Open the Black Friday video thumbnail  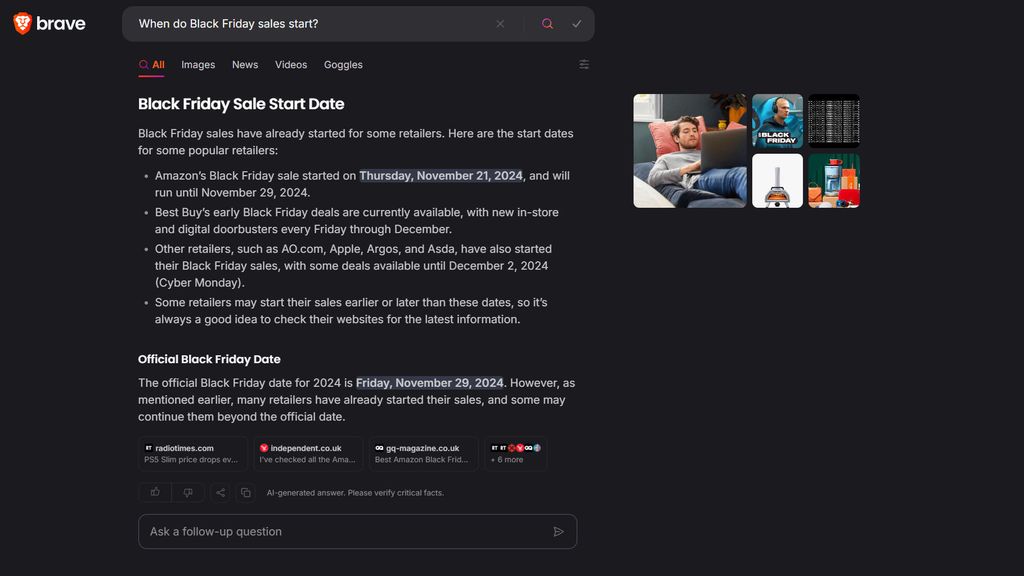777,120
